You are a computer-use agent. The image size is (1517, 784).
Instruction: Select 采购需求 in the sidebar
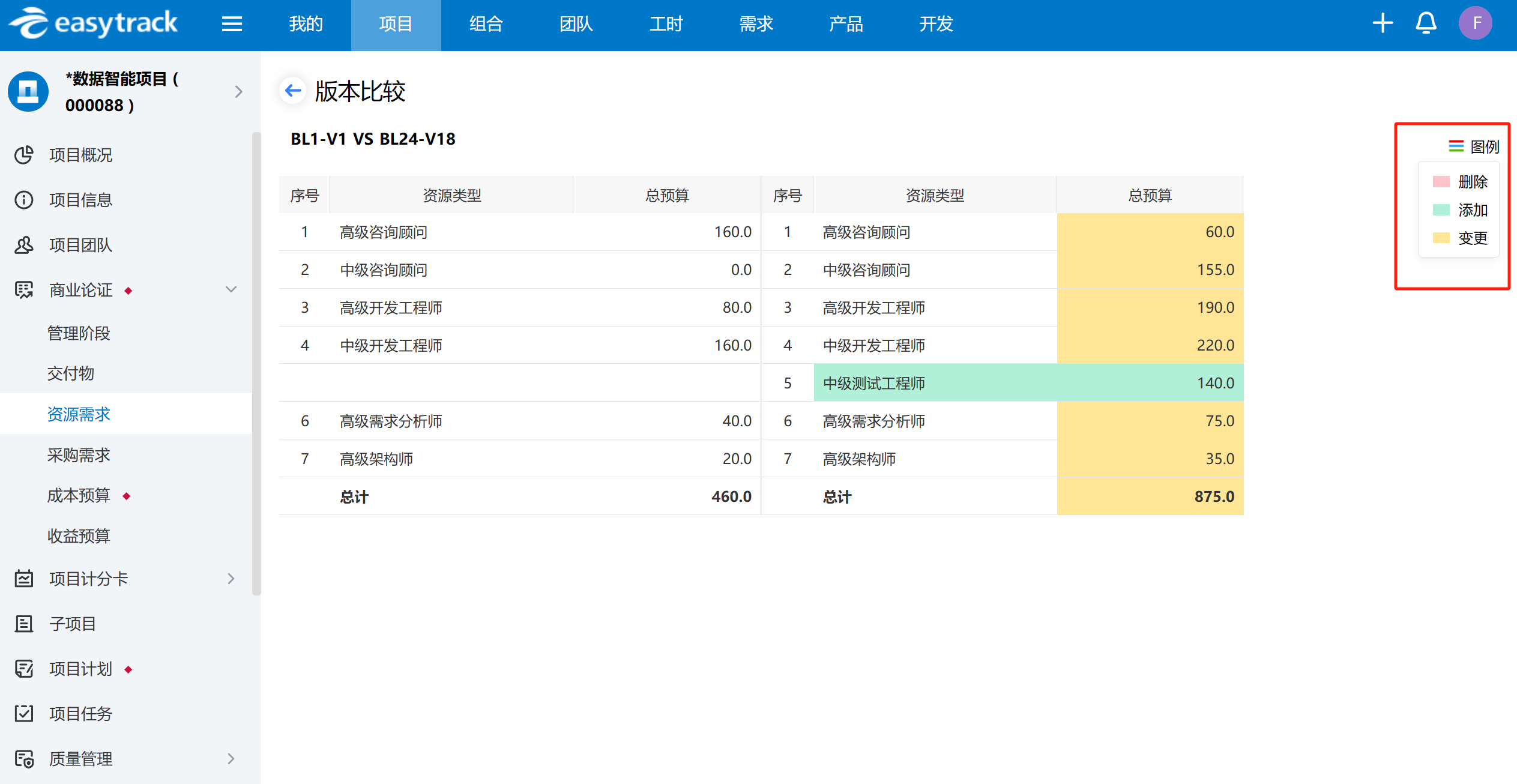[78, 454]
